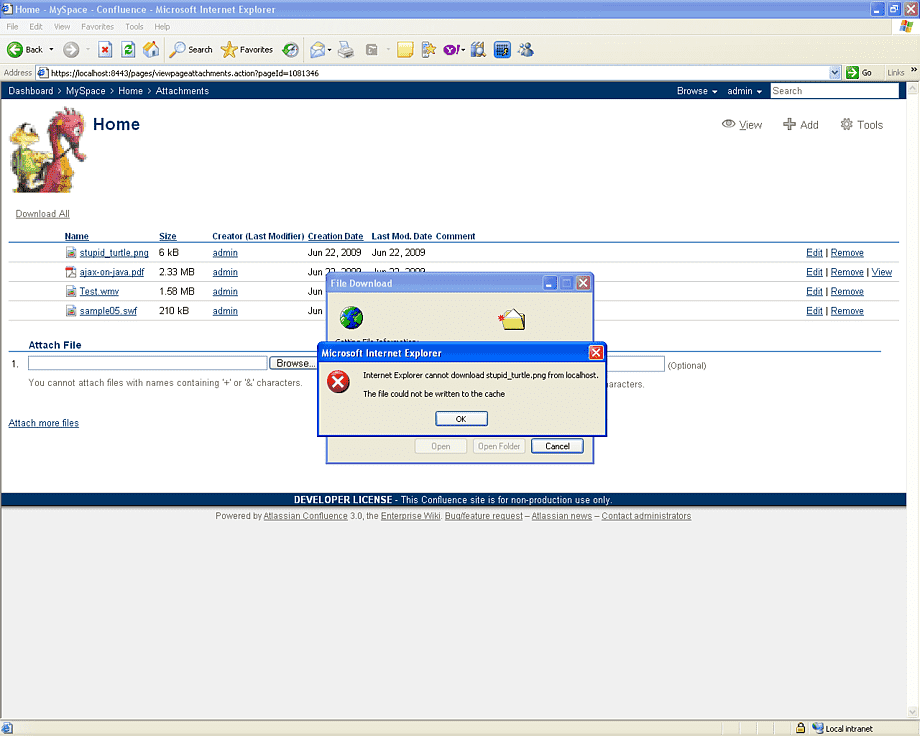Close the Internet Explorer error dialog
The image size is (920, 736).
[x=596, y=352]
